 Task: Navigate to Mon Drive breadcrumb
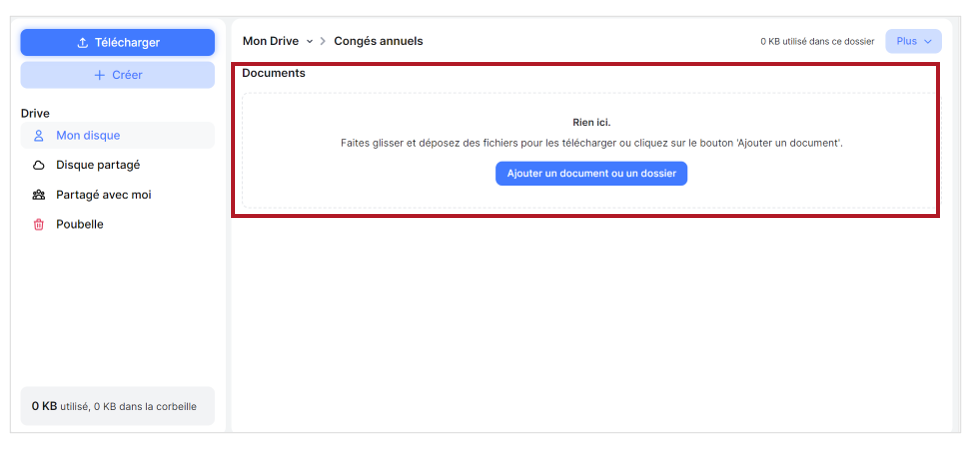click(271, 41)
